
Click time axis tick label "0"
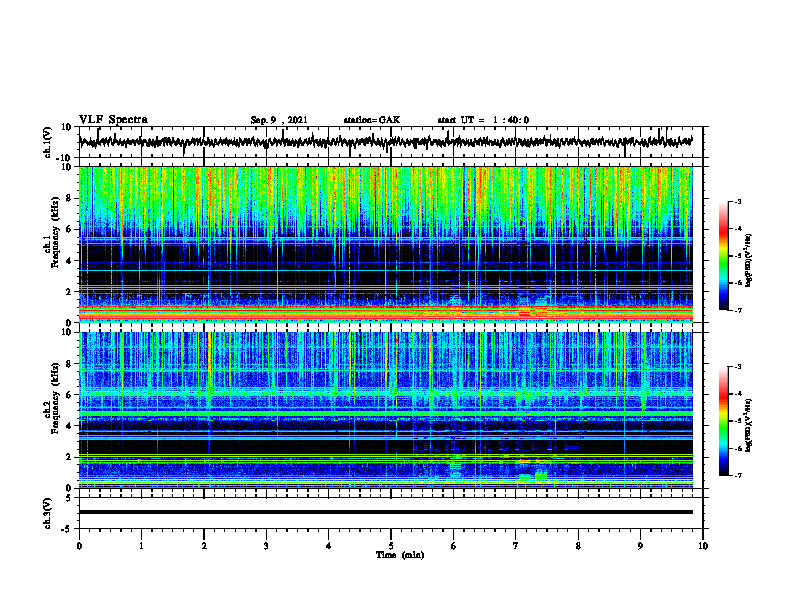[x=79, y=546]
